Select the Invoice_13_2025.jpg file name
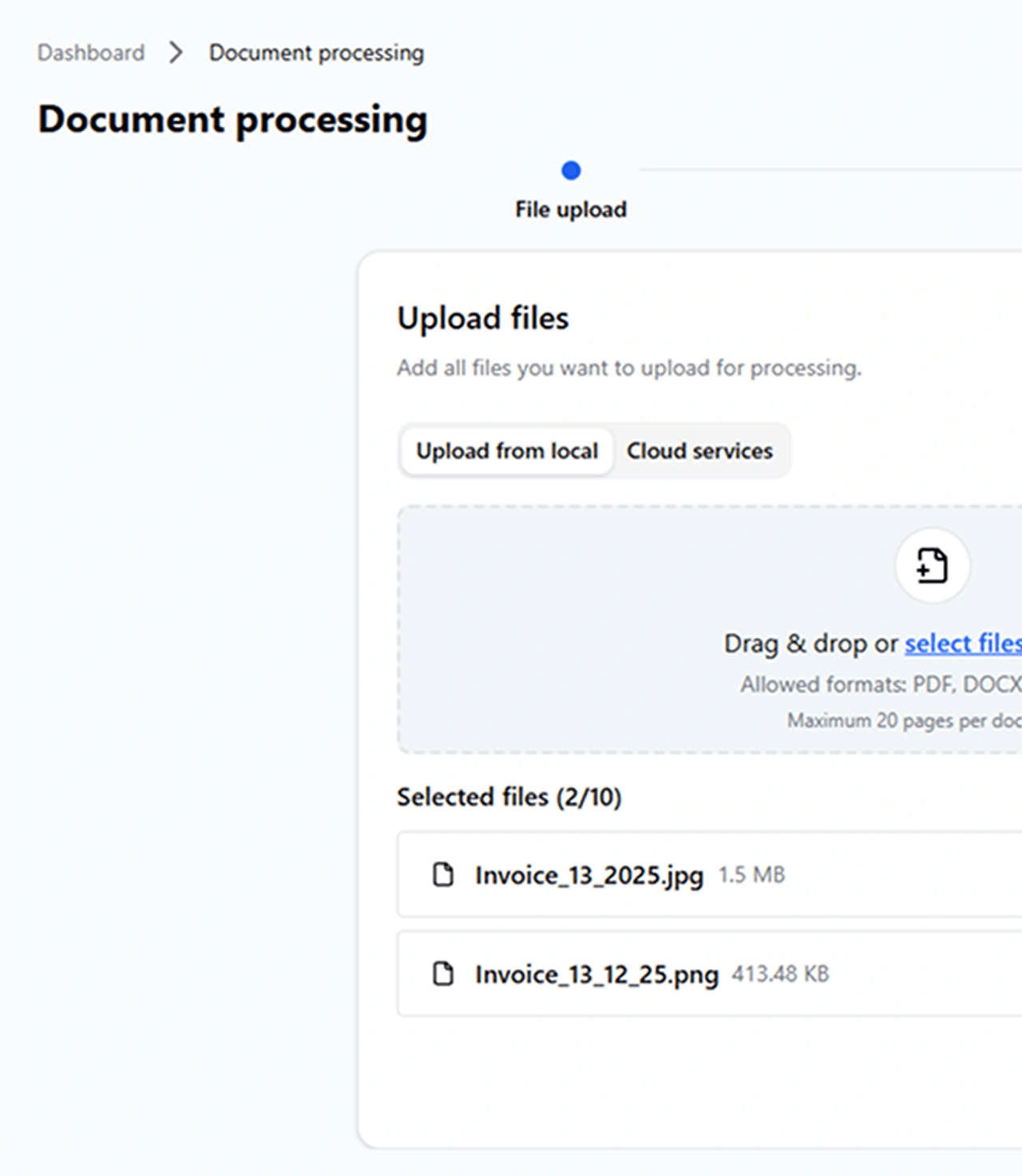1022x1176 pixels. coord(589,876)
